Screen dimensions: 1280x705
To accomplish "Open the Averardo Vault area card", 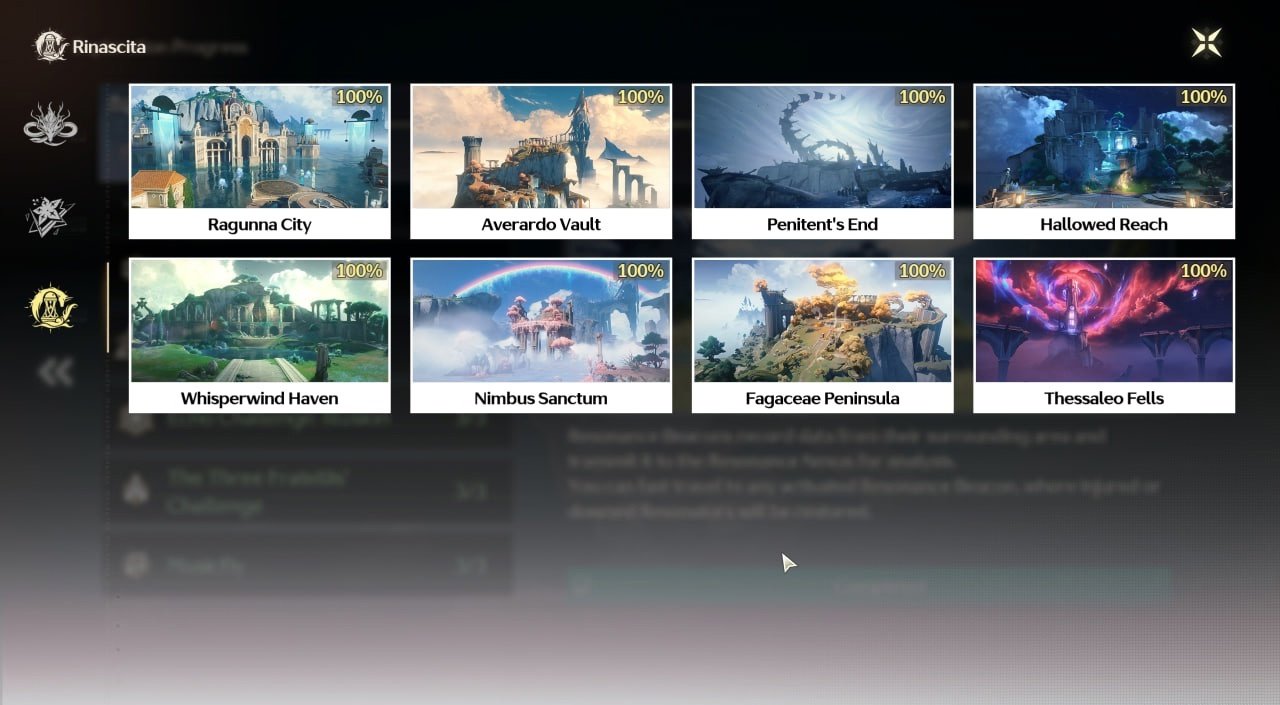I will tap(541, 162).
